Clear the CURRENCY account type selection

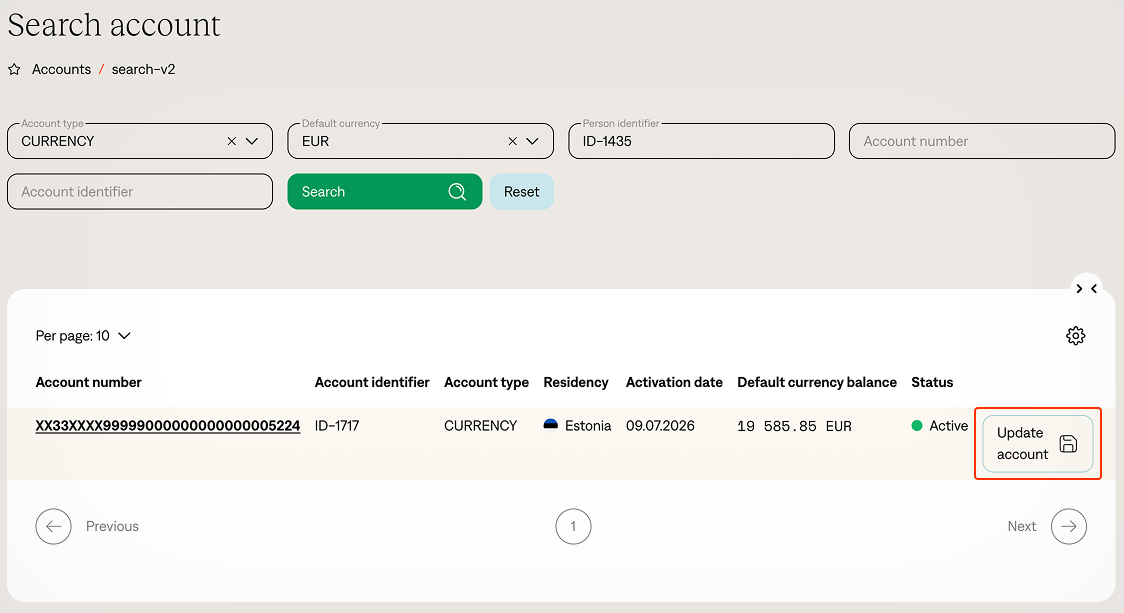232,141
